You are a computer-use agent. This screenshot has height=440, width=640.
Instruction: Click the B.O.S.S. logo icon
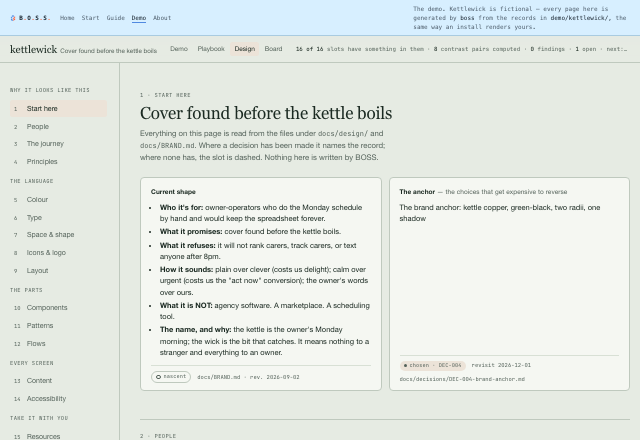13,18
